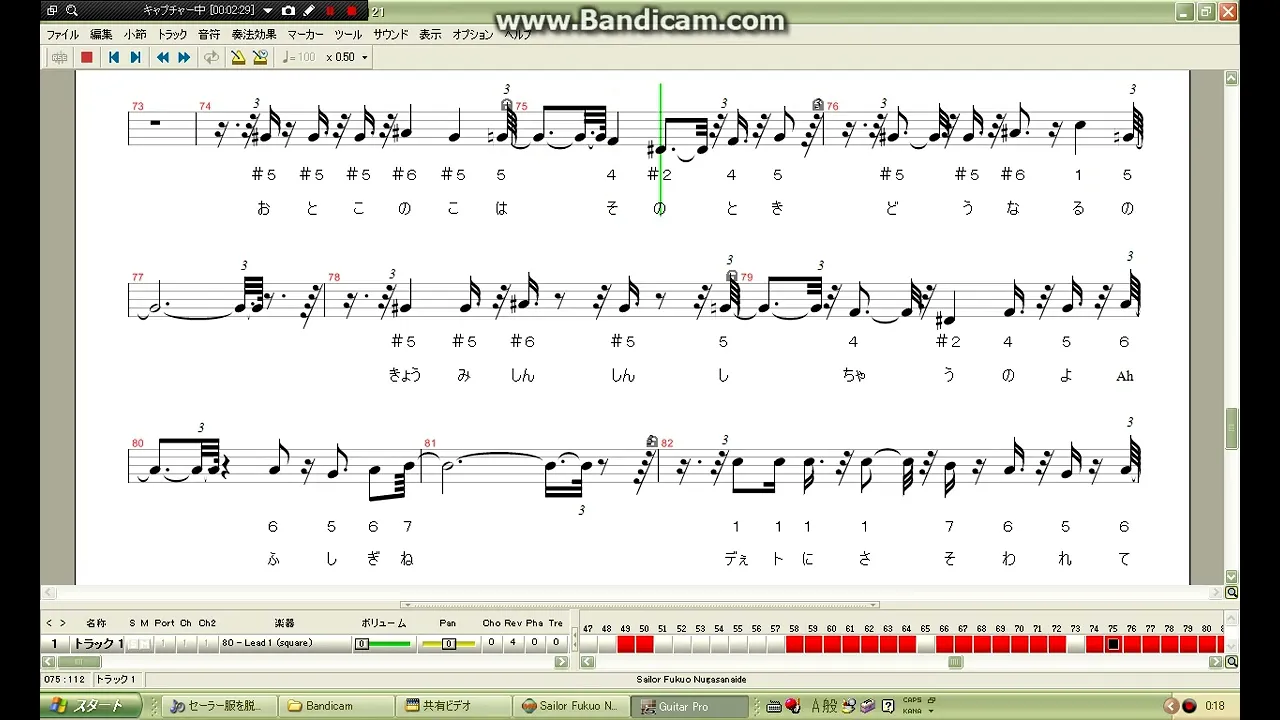Image resolution: width=1280 pixels, height=720 pixels.
Task: Toggle the metronome count-in icon
Action: pyautogui.click(x=260, y=58)
